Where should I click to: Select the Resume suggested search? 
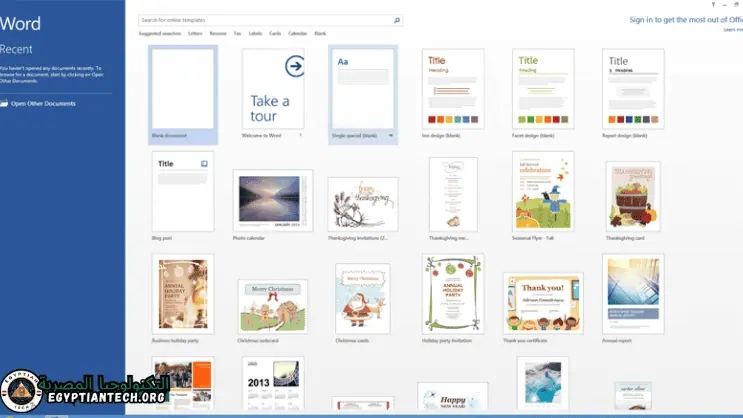tap(217, 34)
